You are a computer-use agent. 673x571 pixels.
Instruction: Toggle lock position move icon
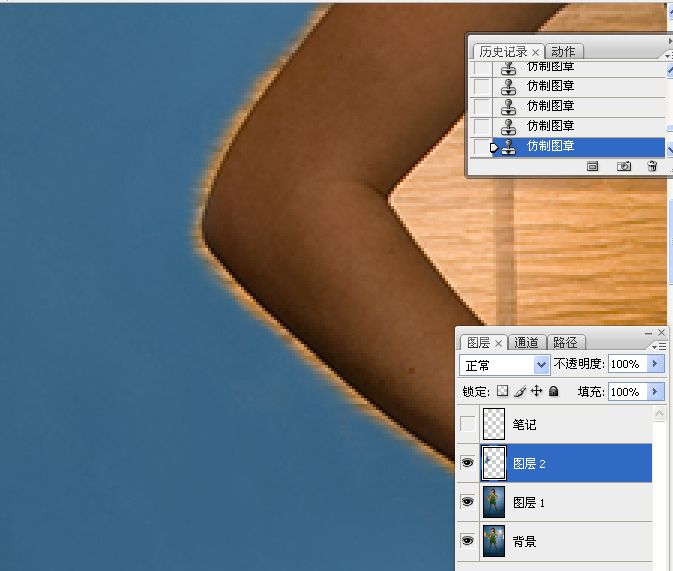537,391
